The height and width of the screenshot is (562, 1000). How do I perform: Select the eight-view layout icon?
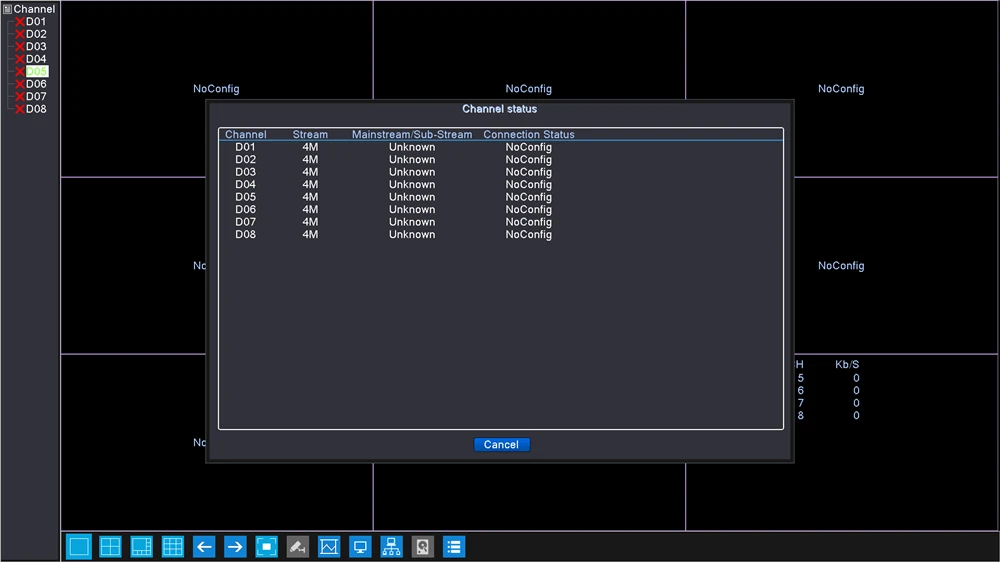click(x=142, y=547)
